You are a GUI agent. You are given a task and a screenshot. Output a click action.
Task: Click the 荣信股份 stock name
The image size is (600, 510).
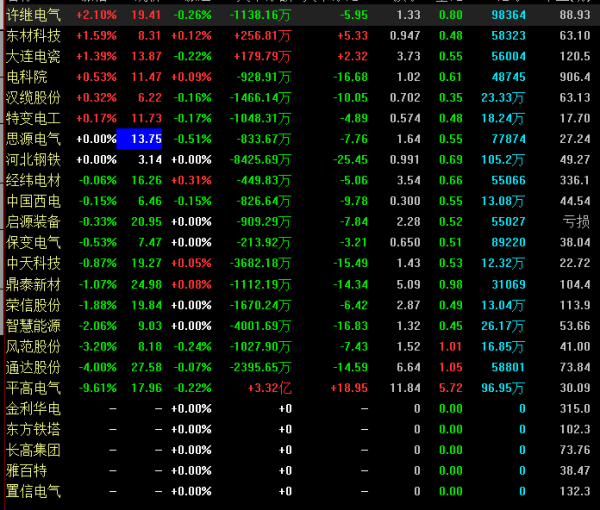33,305
